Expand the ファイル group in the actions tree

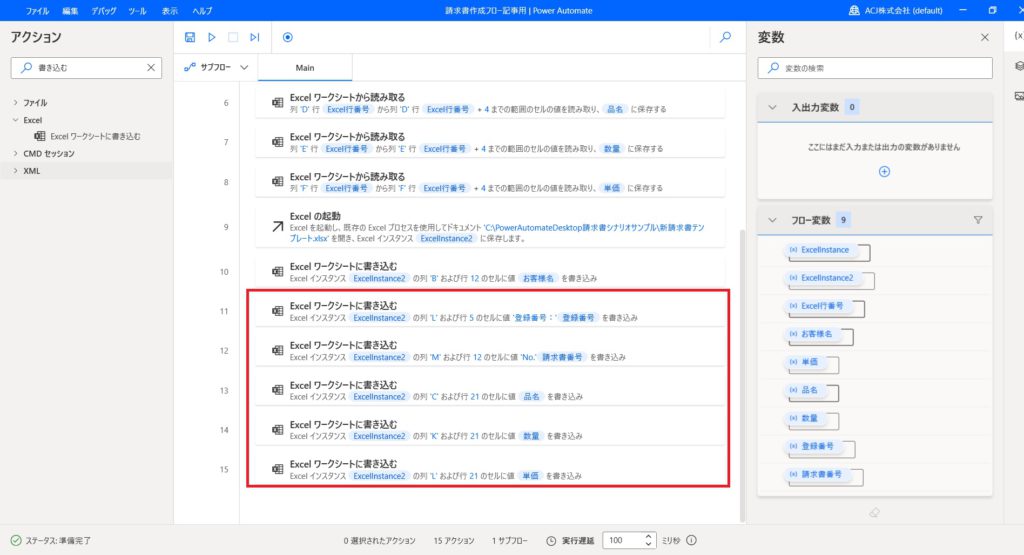pyautogui.click(x=15, y=103)
